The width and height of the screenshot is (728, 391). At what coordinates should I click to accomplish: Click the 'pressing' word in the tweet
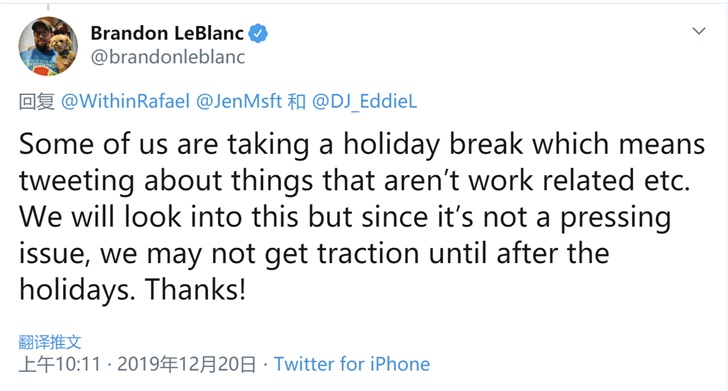616,218
